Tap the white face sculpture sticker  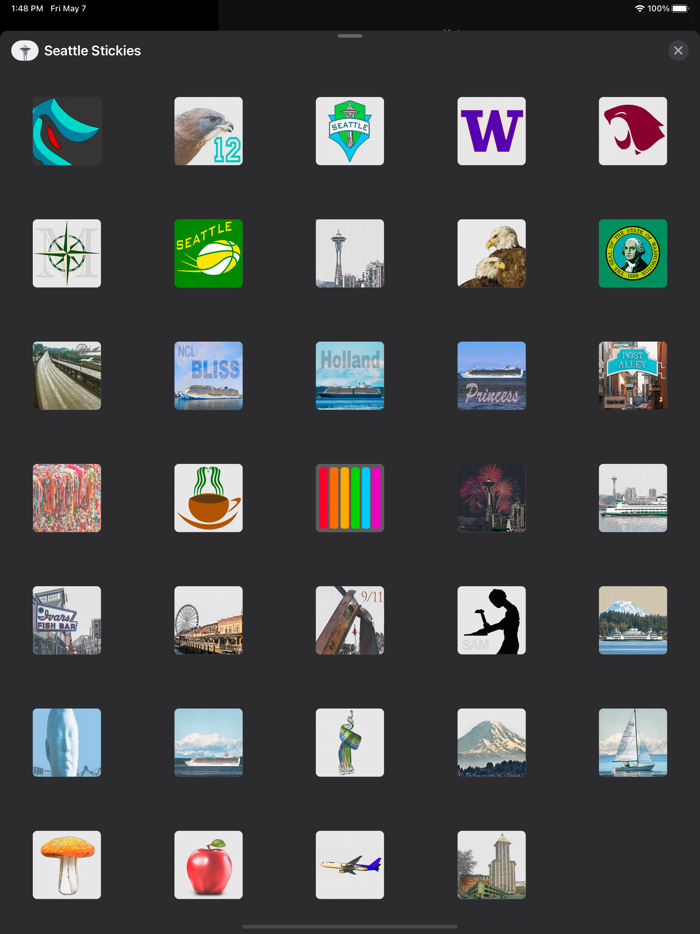point(67,743)
